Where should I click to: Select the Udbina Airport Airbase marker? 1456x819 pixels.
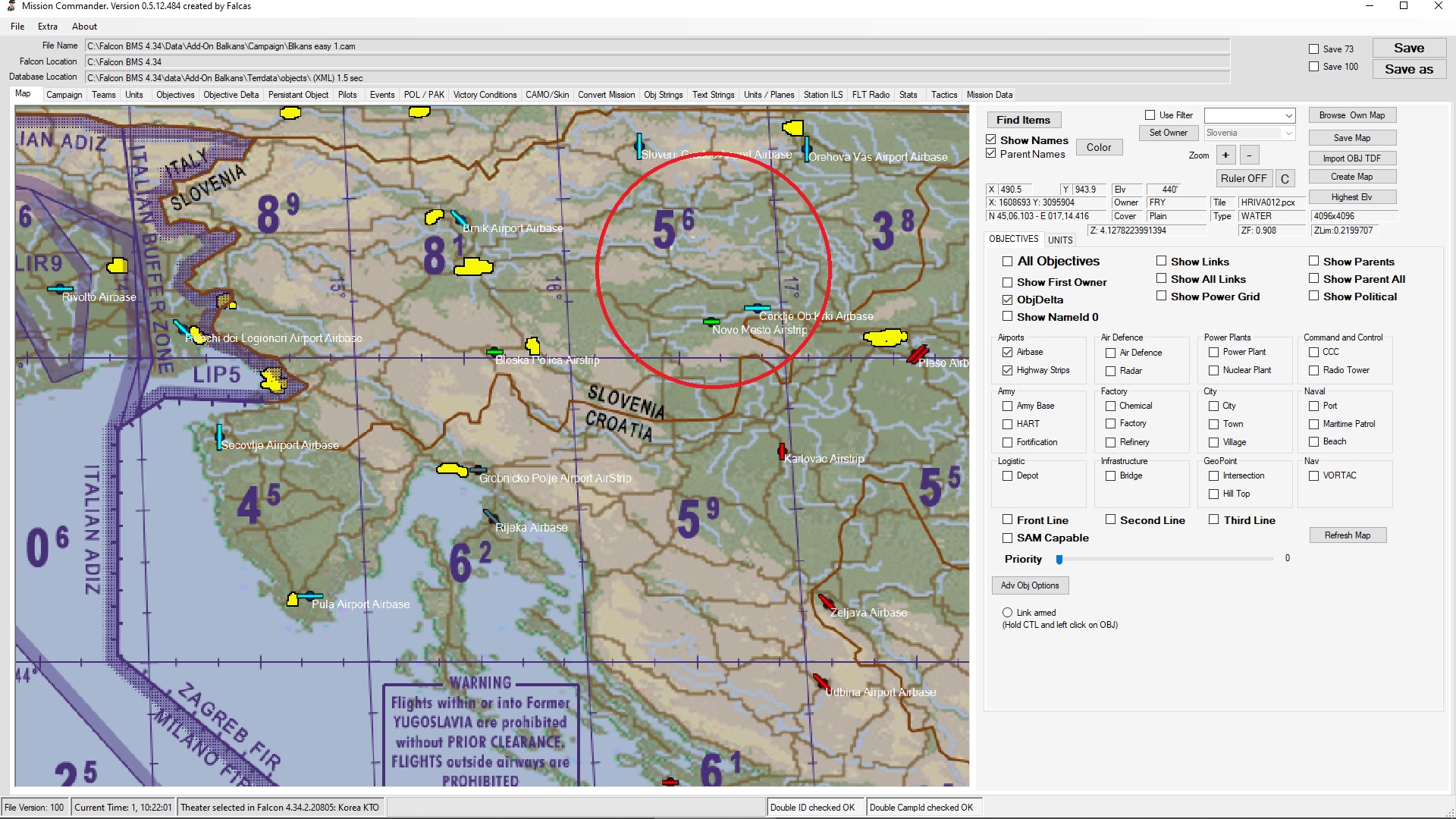[x=821, y=681]
